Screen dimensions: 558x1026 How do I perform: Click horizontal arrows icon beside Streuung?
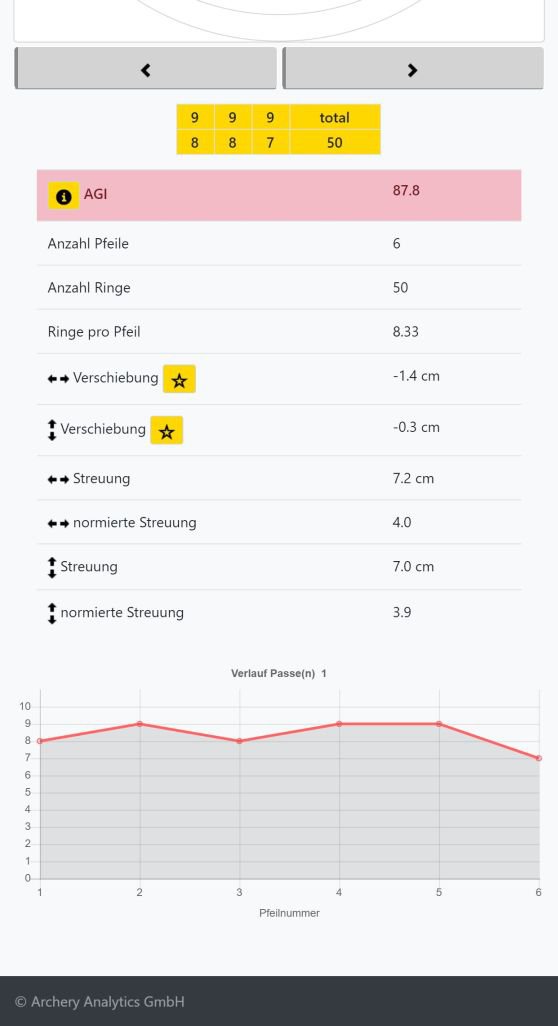58,480
